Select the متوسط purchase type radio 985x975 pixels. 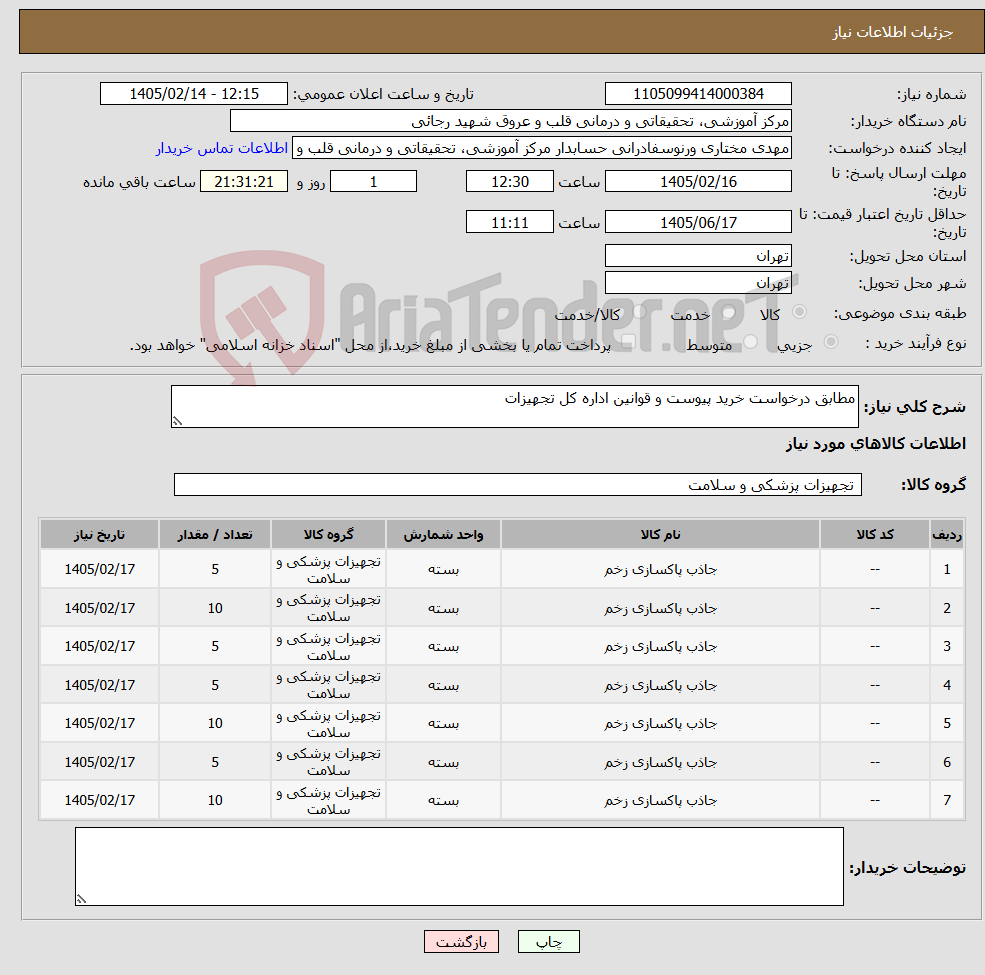point(751,342)
